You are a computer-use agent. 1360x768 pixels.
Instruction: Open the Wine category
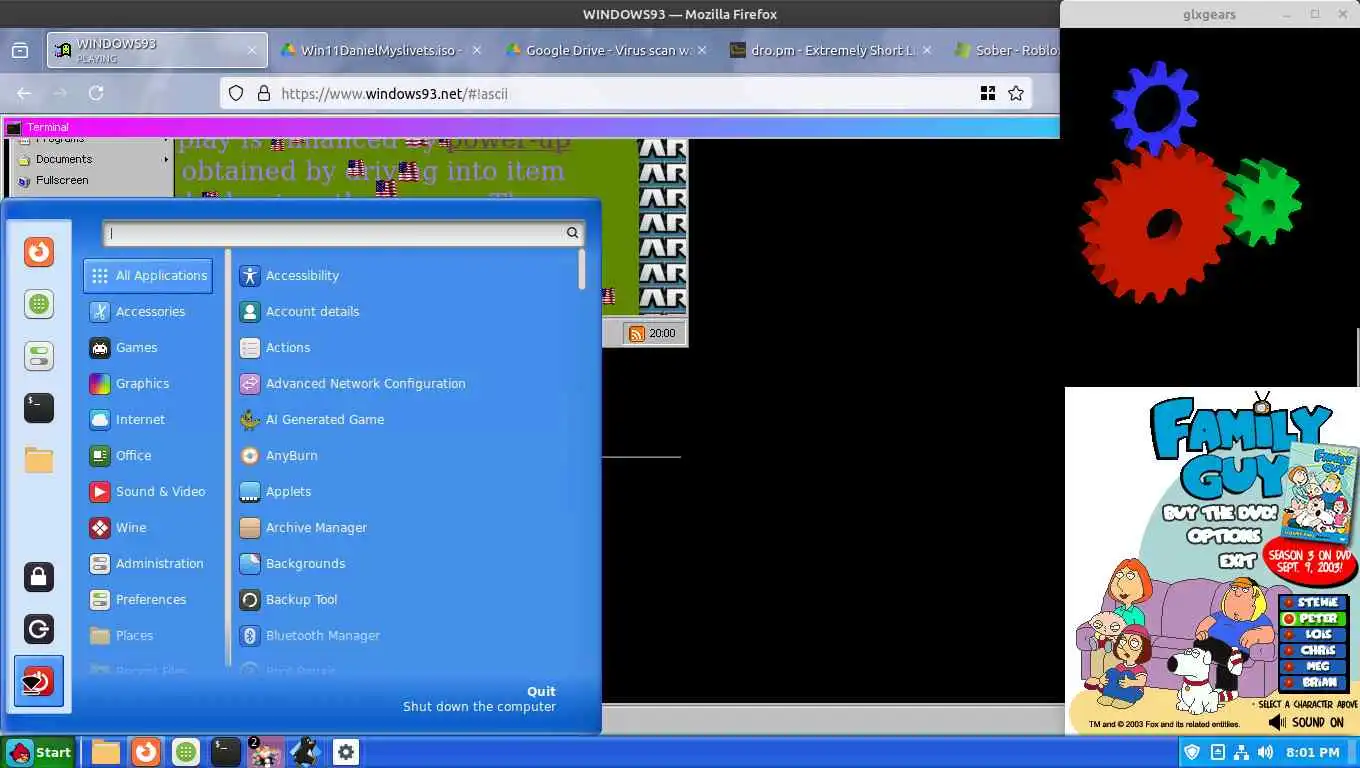pos(148,528)
